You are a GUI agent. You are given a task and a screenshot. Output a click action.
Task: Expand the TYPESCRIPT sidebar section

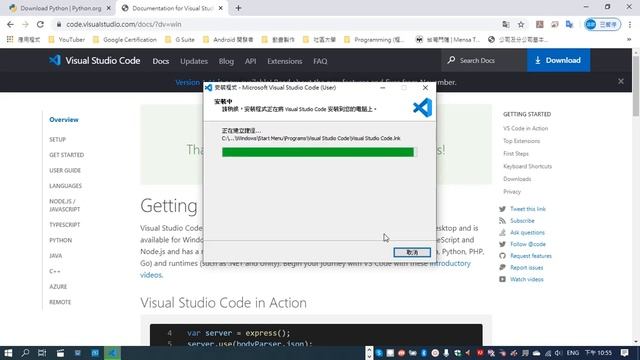[x=64, y=225]
